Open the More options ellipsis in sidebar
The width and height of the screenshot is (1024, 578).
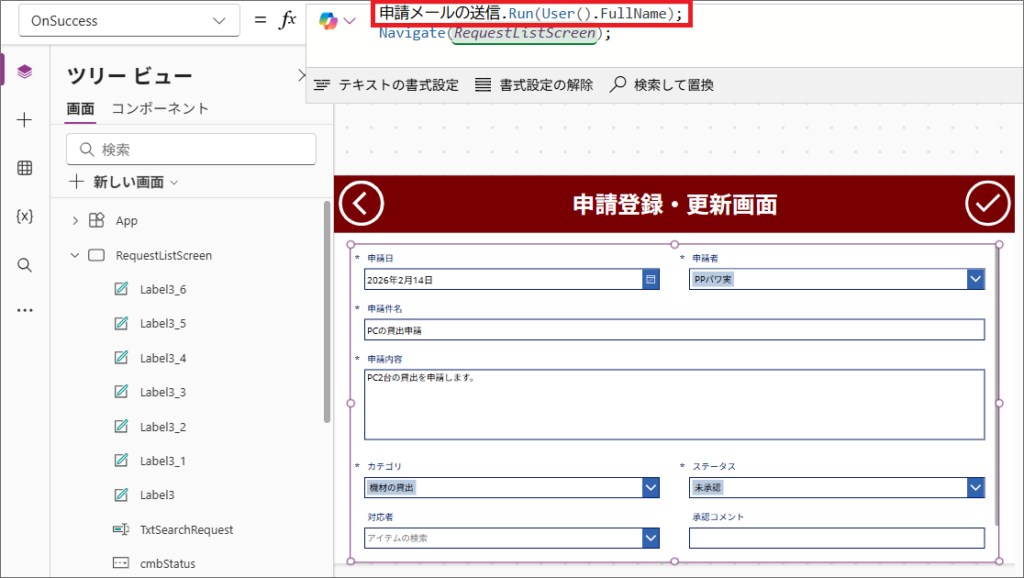25,310
